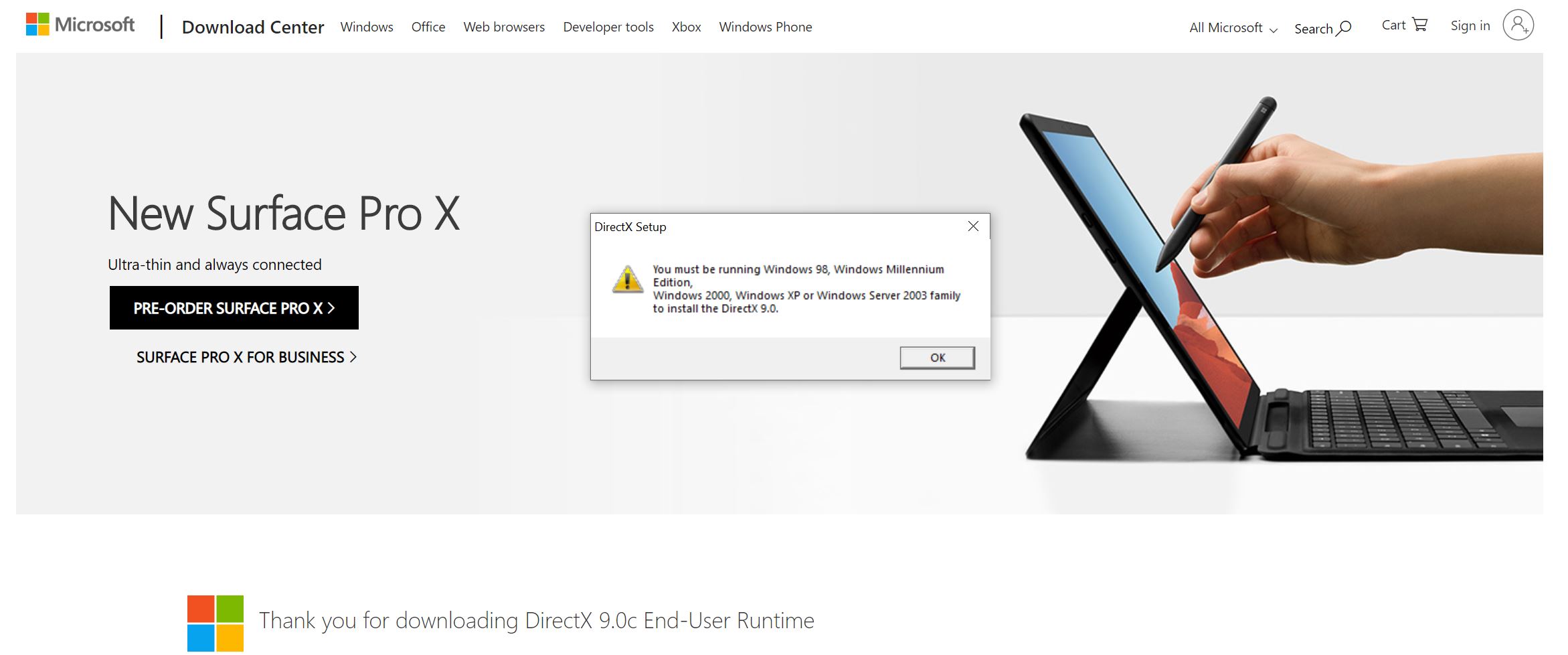Go to Web browsers section
Viewport: 1568px width, 655px height.
[x=504, y=27]
